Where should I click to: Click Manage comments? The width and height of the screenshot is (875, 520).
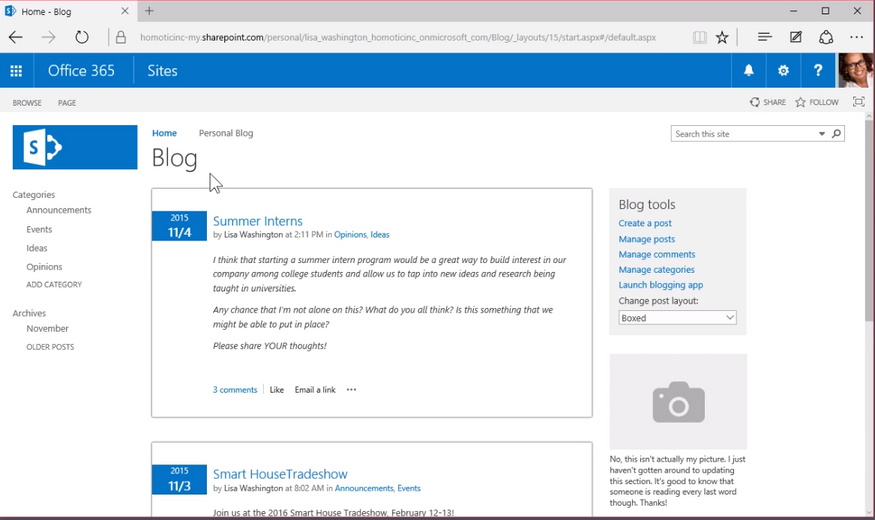(x=657, y=254)
